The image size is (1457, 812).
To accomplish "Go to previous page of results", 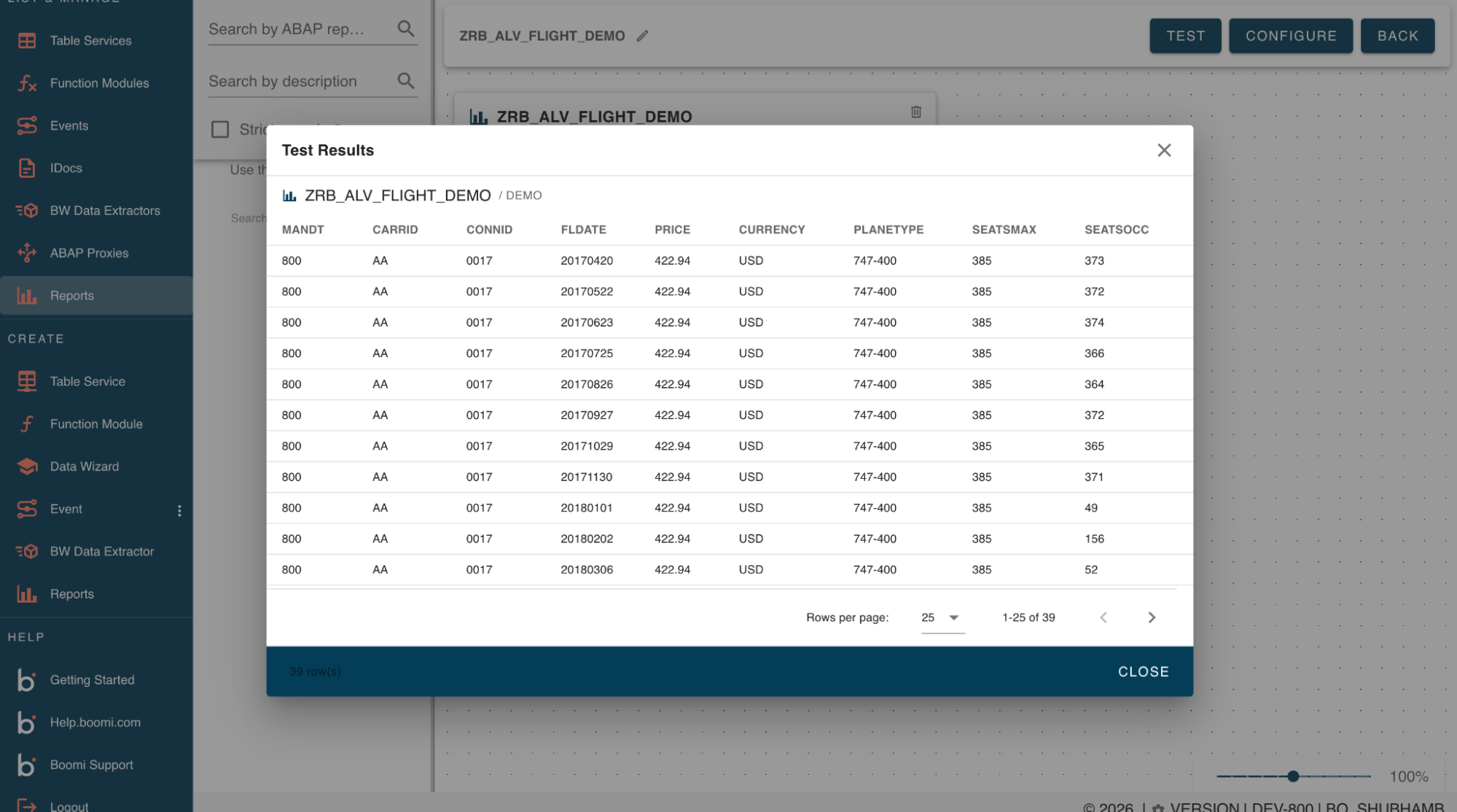I will [x=1104, y=617].
